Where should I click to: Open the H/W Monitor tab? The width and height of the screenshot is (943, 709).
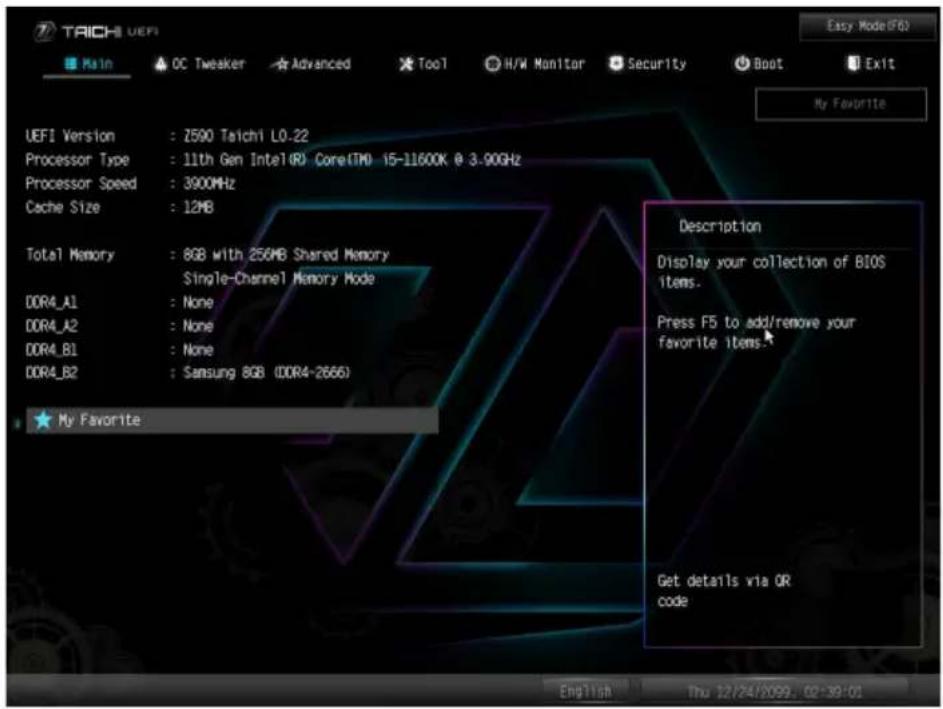point(535,64)
